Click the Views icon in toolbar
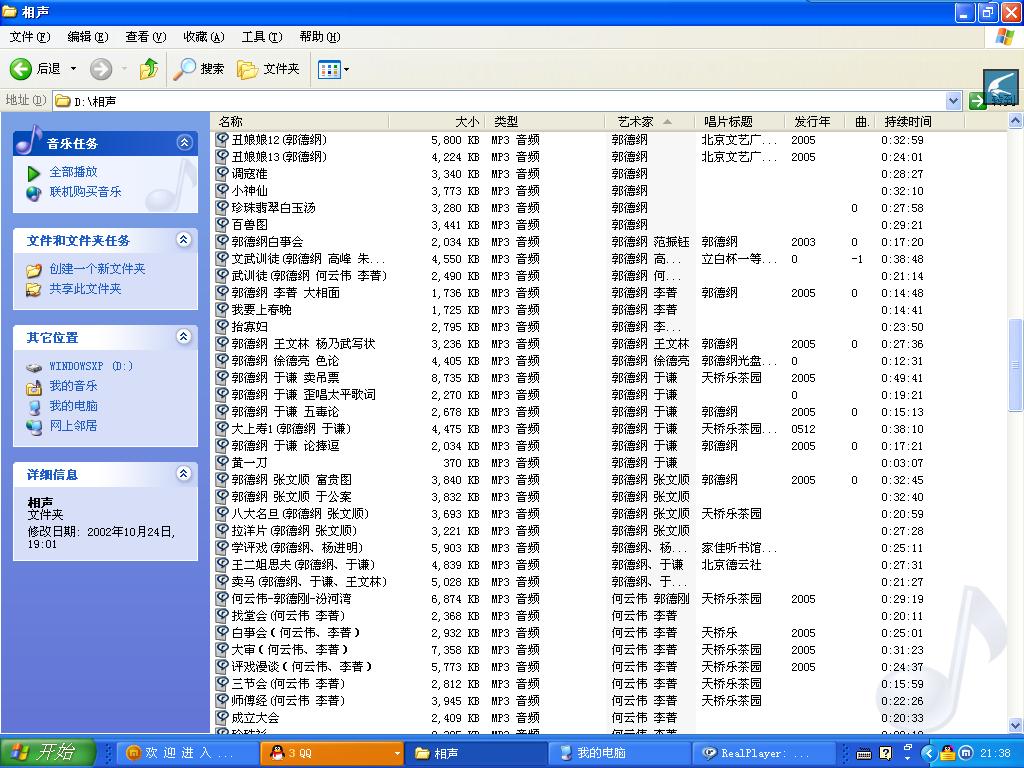The width and height of the screenshot is (1024, 768). [328, 69]
